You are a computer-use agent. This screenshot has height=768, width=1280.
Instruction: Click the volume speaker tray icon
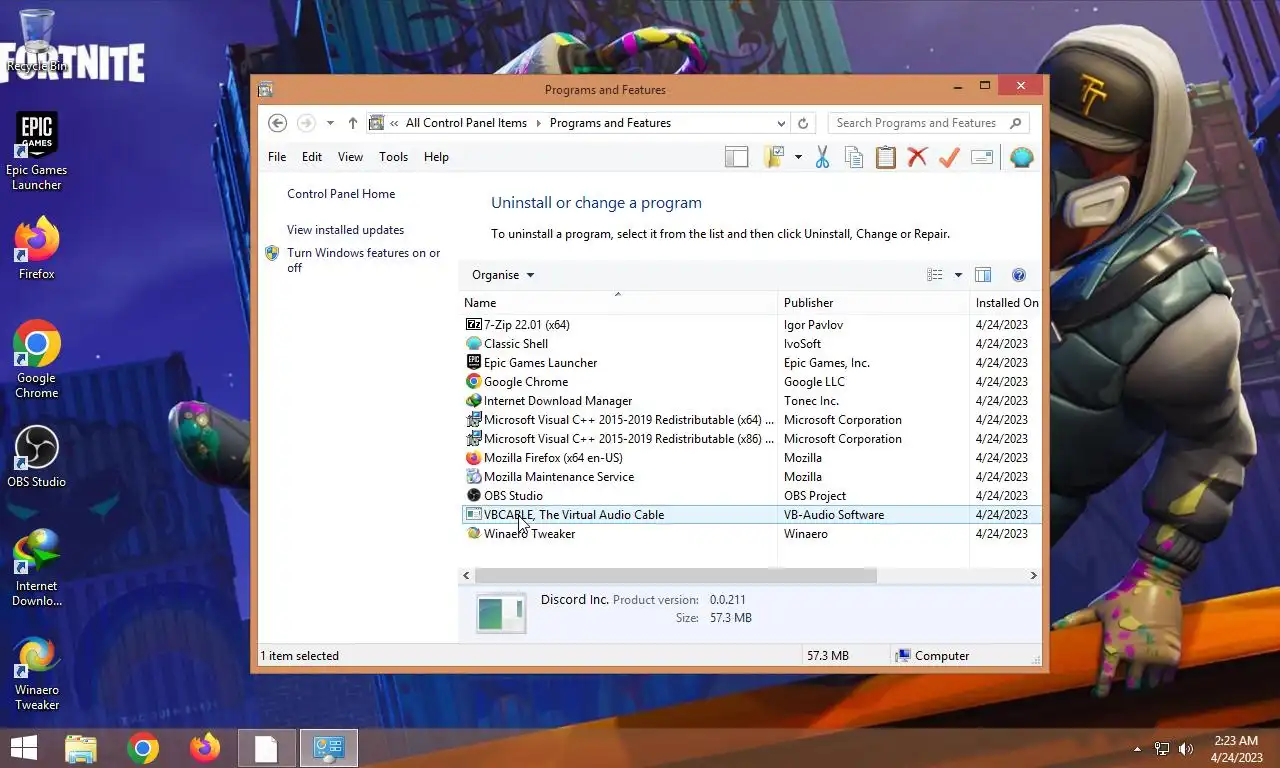point(1186,749)
